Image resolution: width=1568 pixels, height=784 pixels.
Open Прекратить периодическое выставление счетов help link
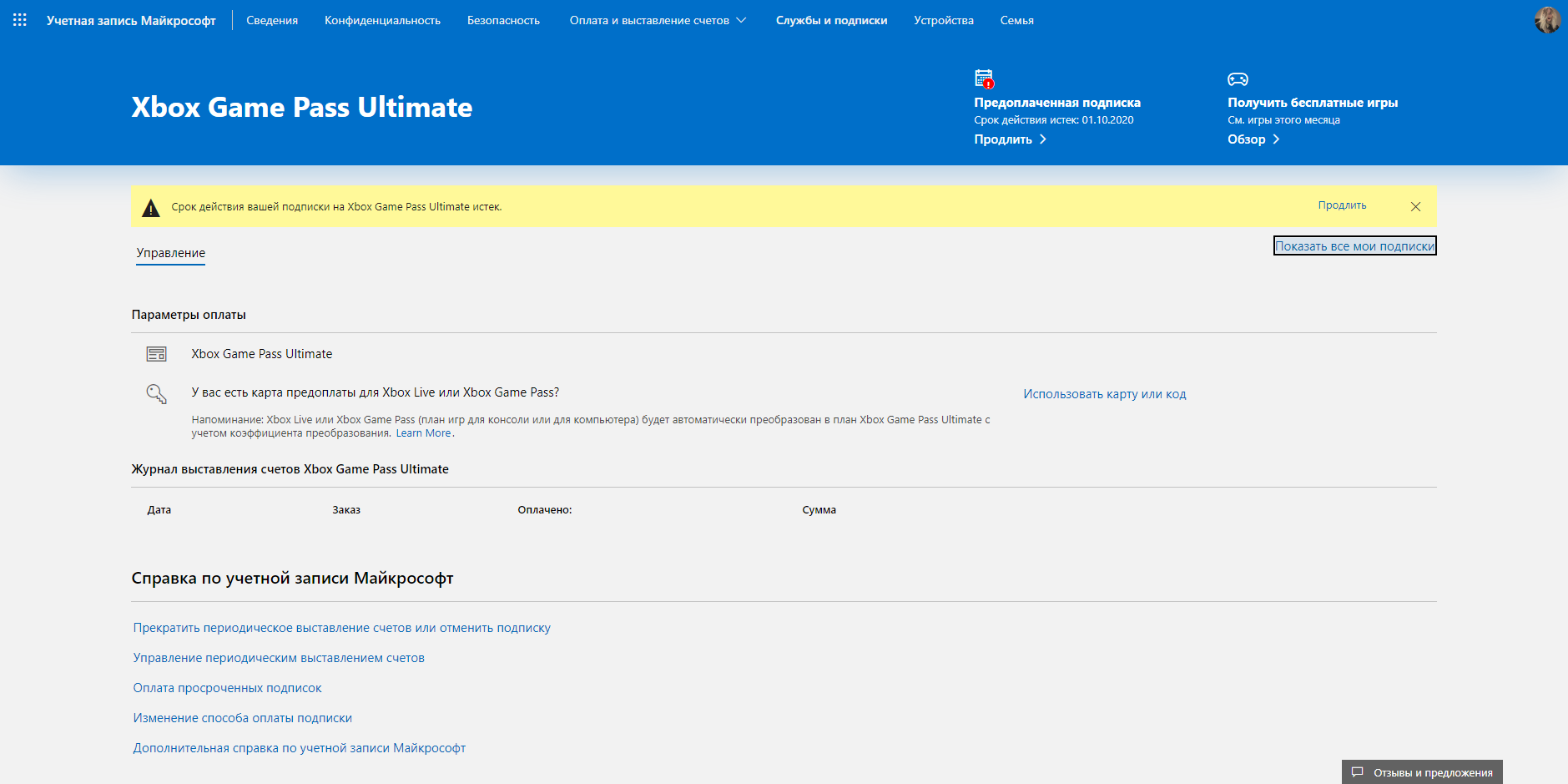tap(342, 628)
